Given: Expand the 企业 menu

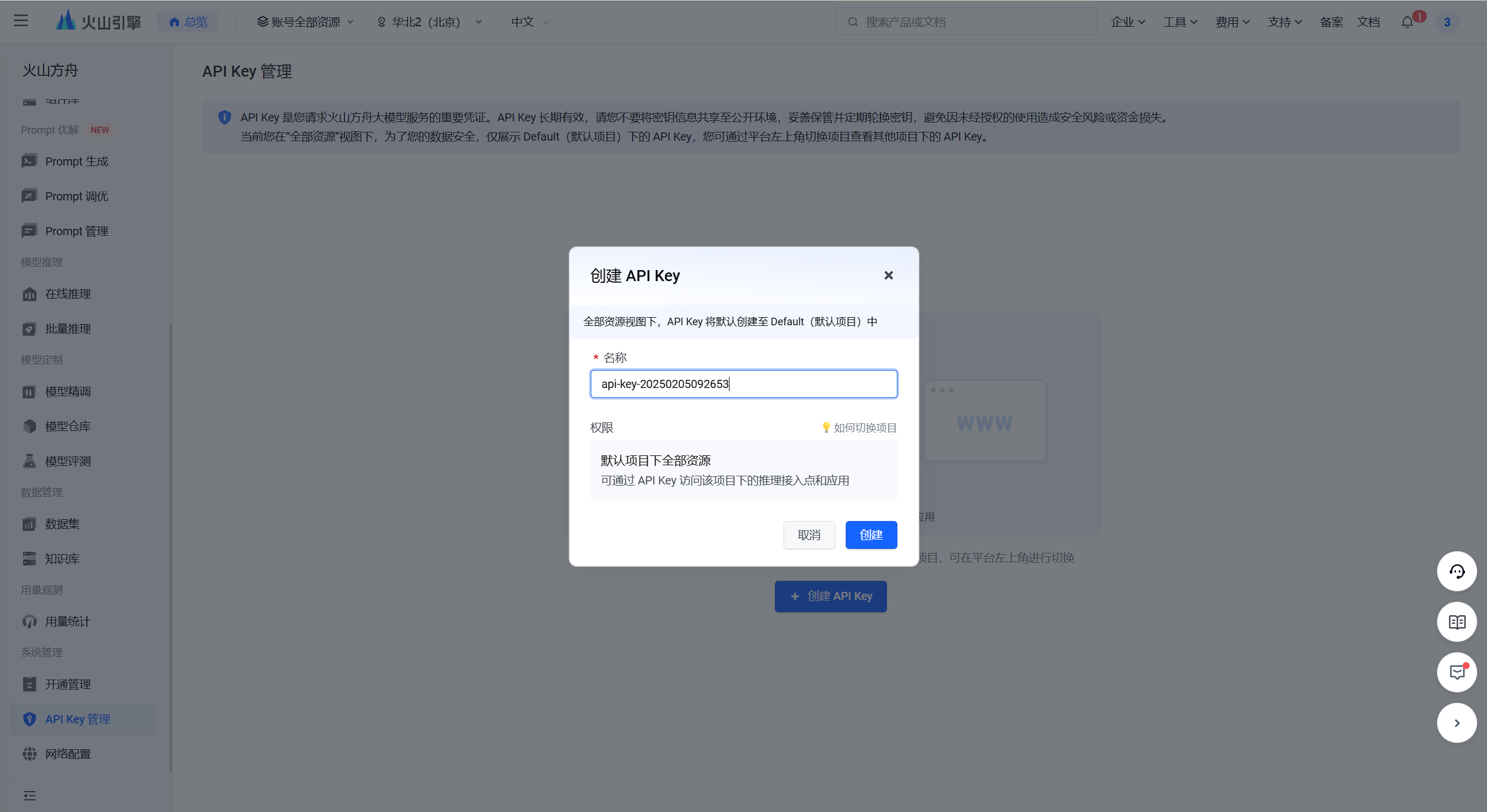Looking at the screenshot, I should click(x=1127, y=22).
